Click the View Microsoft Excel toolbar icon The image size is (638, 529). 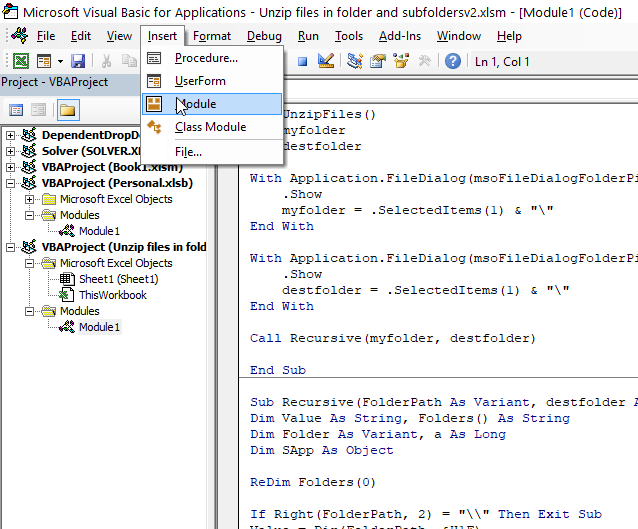21,61
